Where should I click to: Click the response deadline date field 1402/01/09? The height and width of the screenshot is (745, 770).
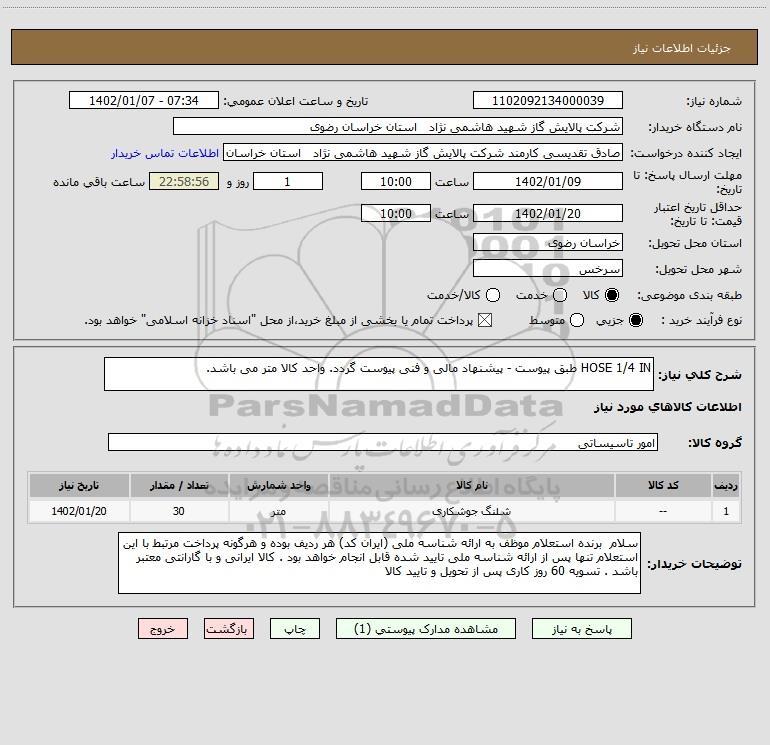point(547,182)
